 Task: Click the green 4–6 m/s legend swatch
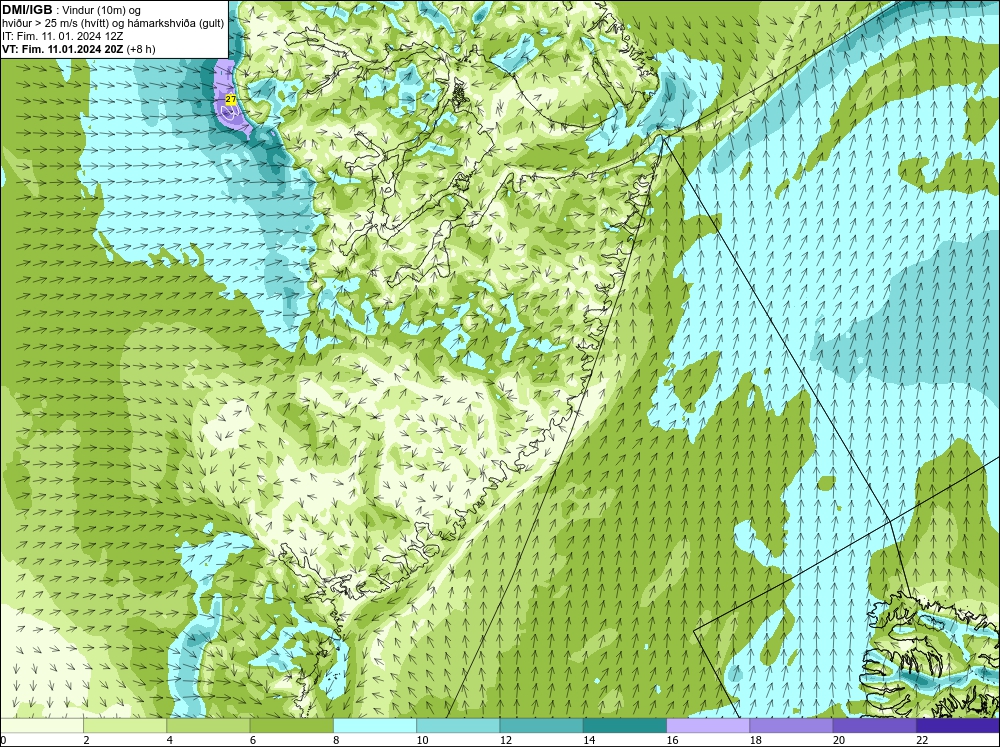pyautogui.click(x=209, y=725)
